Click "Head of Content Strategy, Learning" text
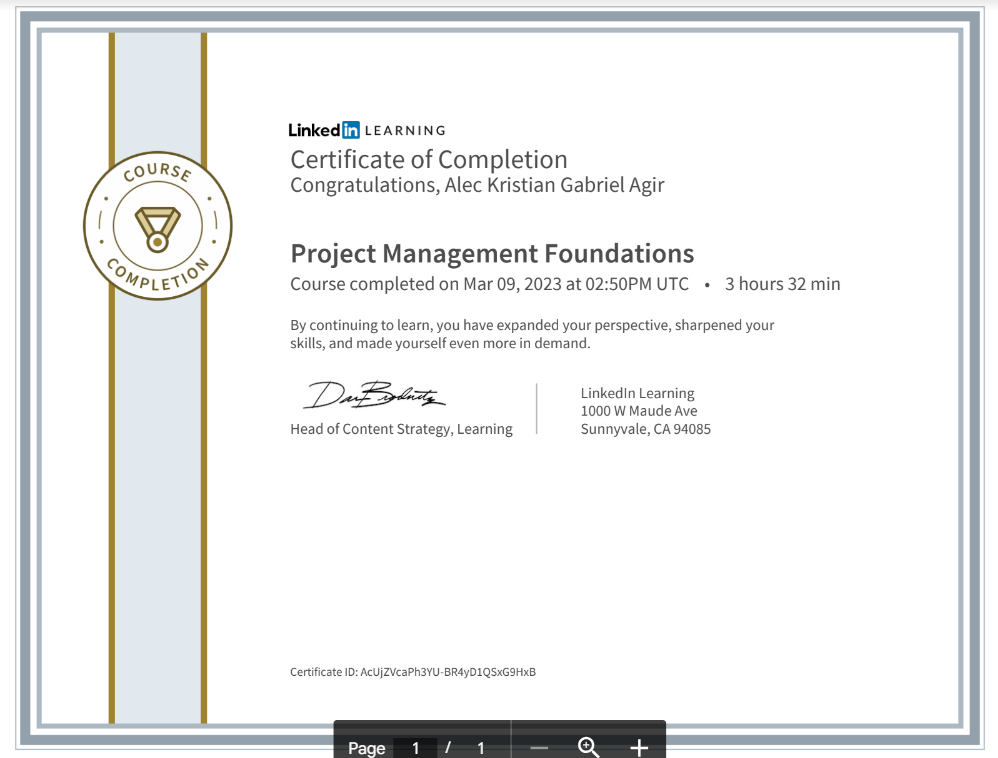Viewport: 998px width, 758px height. (x=401, y=428)
